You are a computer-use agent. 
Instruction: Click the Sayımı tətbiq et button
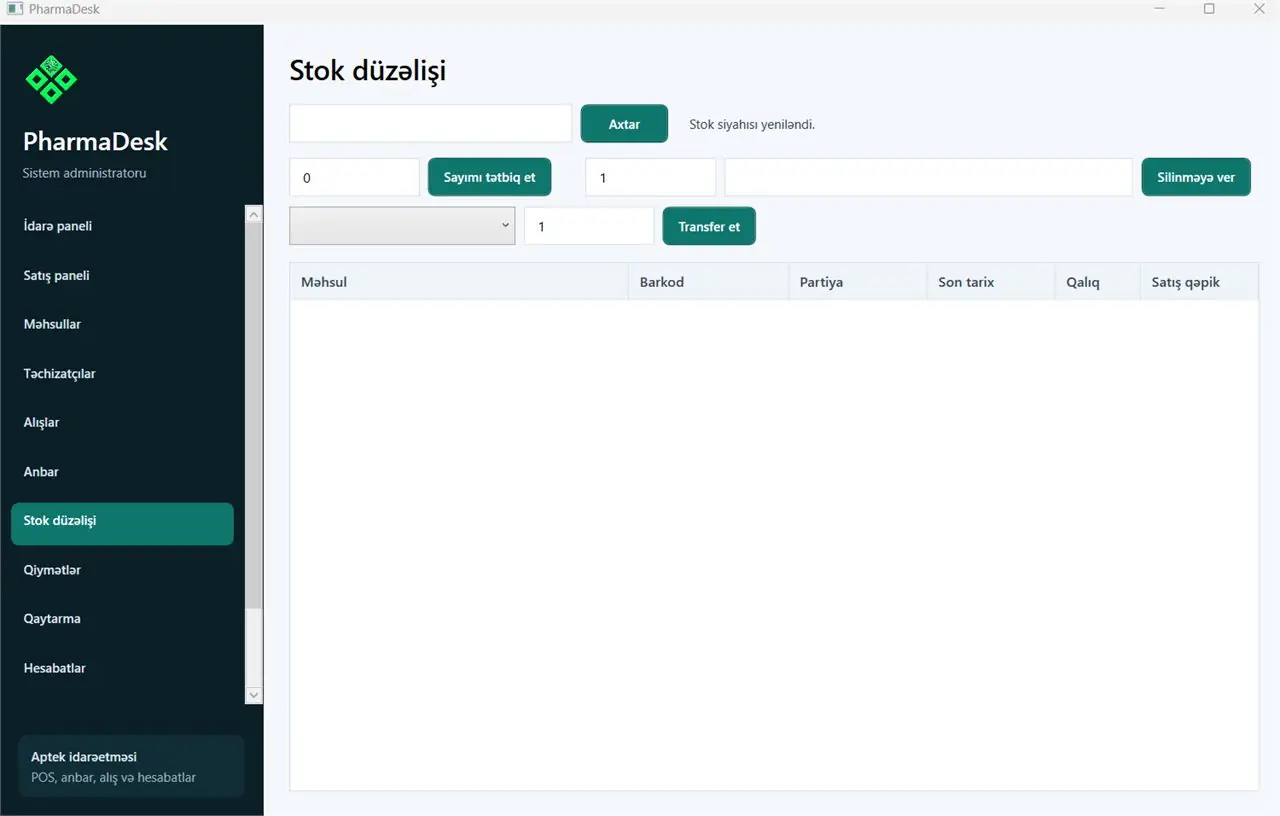(490, 177)
